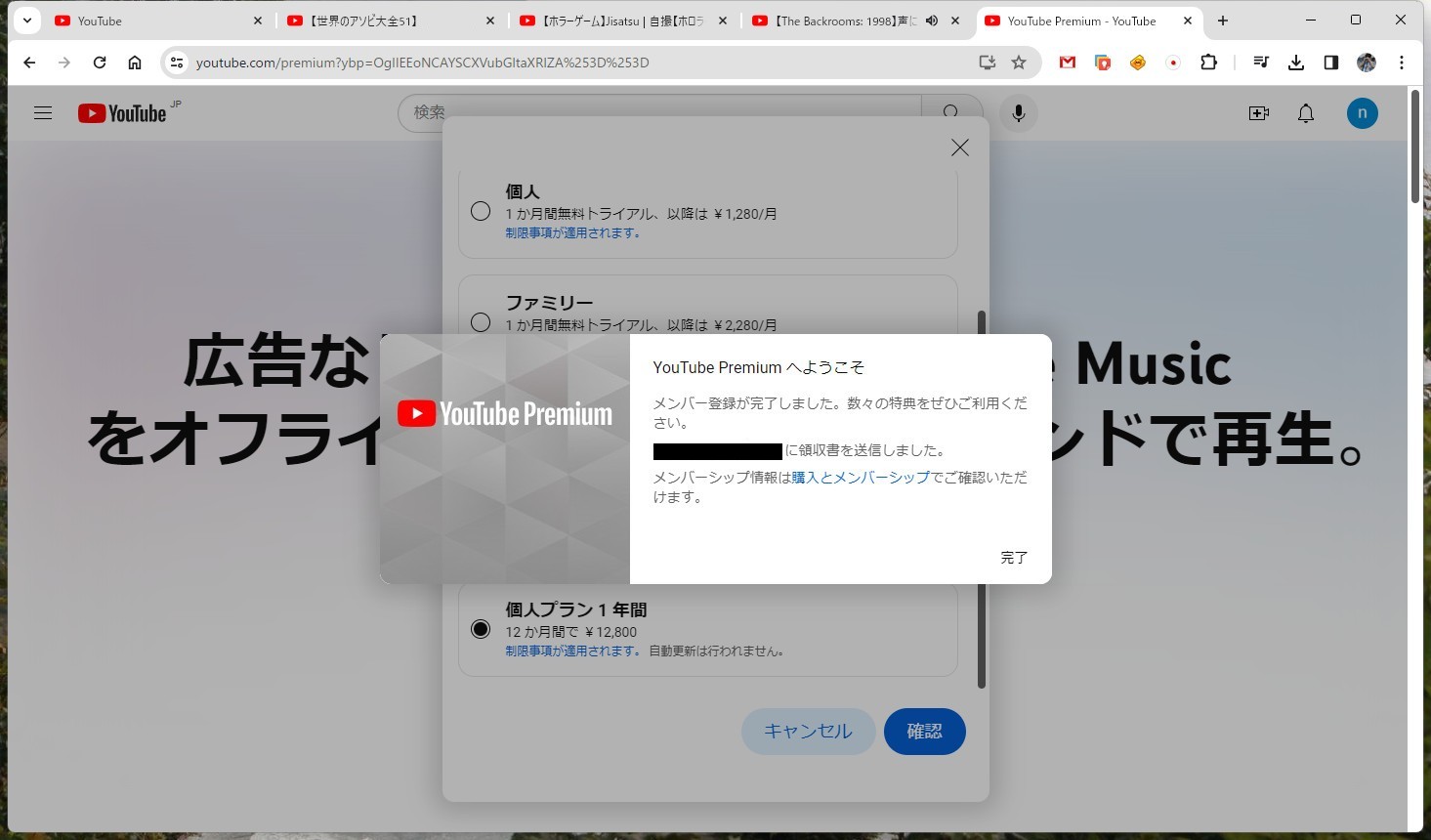
Task: Select the 個人 monthly plan radio button
Action: click(x=481, y=211)
